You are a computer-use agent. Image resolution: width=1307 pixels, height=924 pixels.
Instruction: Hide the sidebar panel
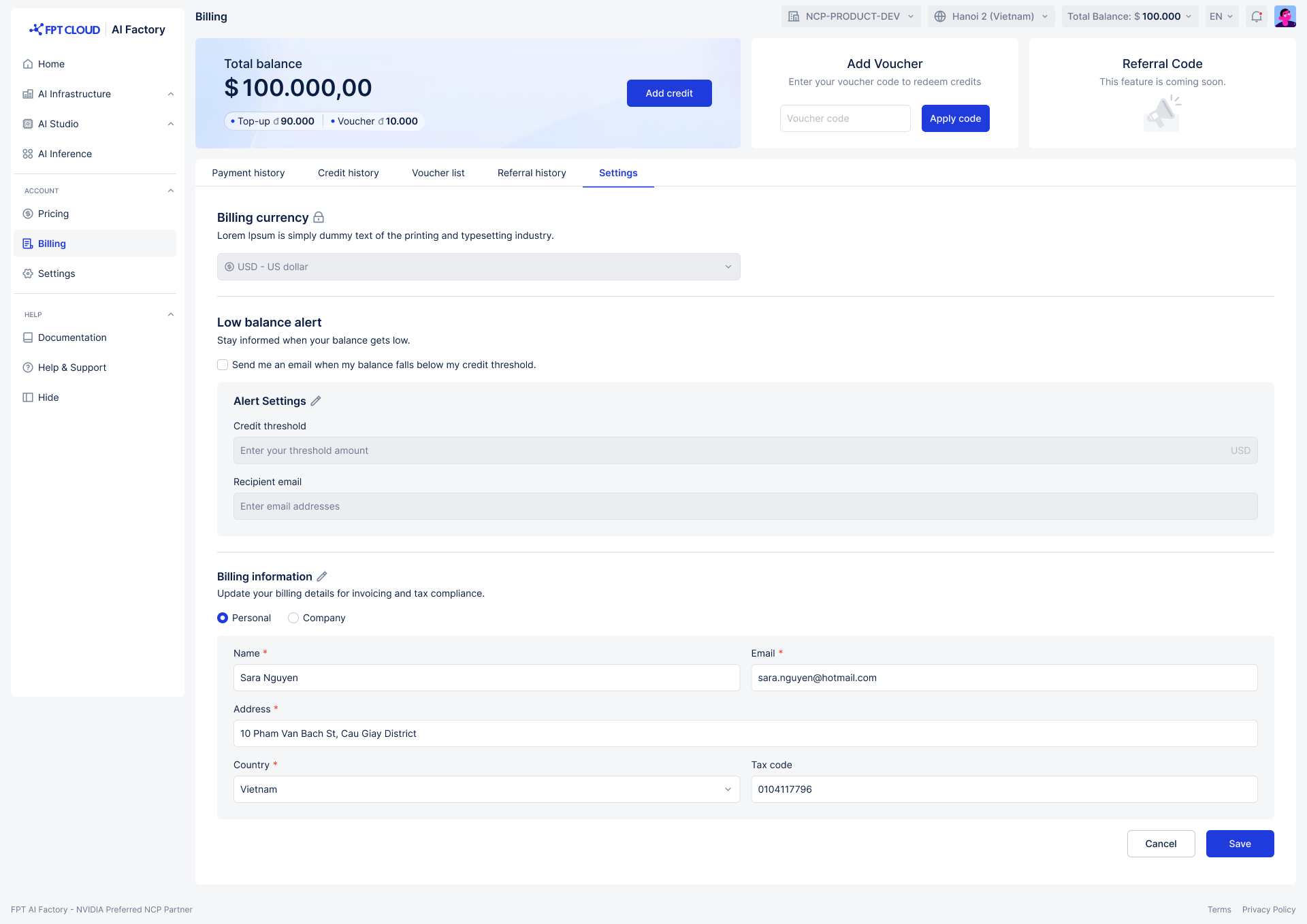pos(48,397)
